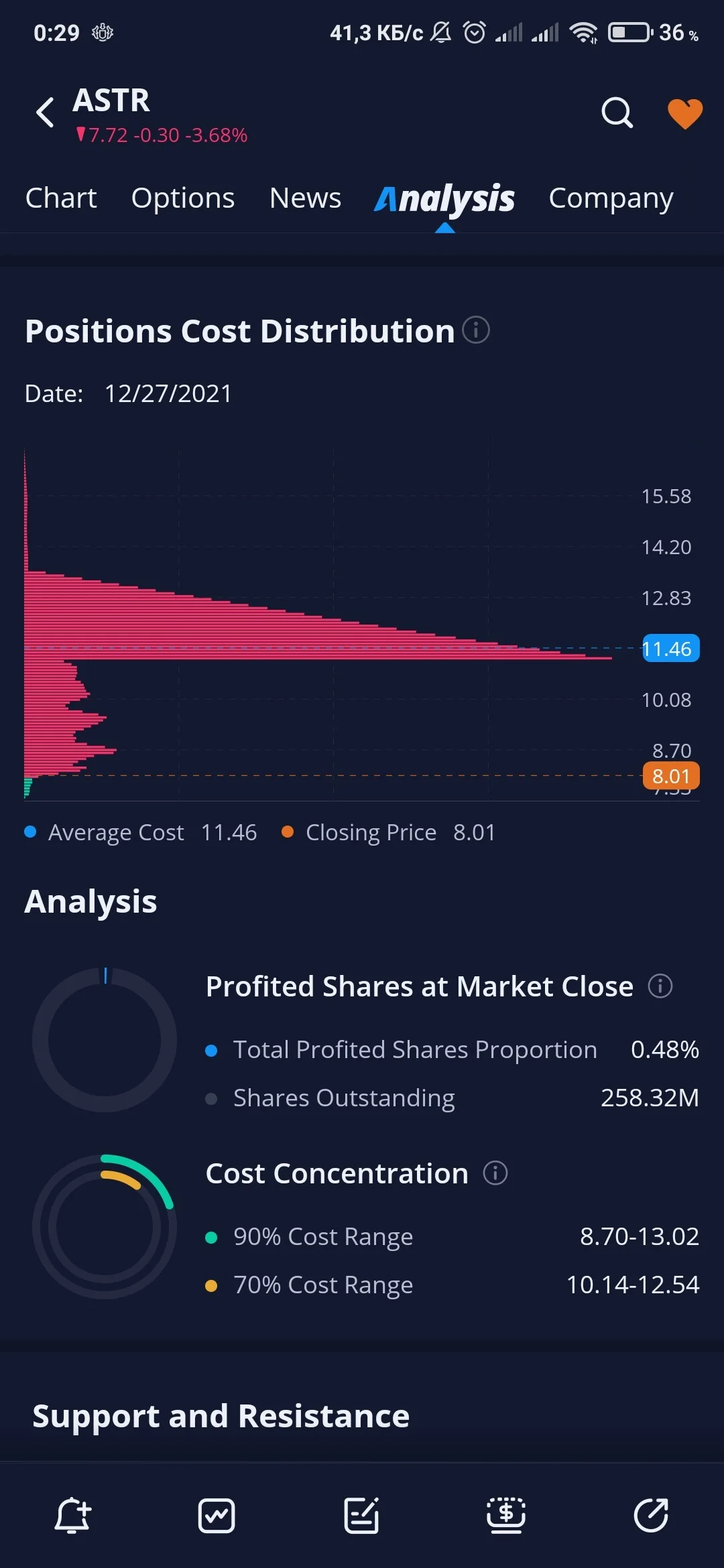Tap the back arrow next to ASTR
724x1568 pixels.
tap(45, 112)
